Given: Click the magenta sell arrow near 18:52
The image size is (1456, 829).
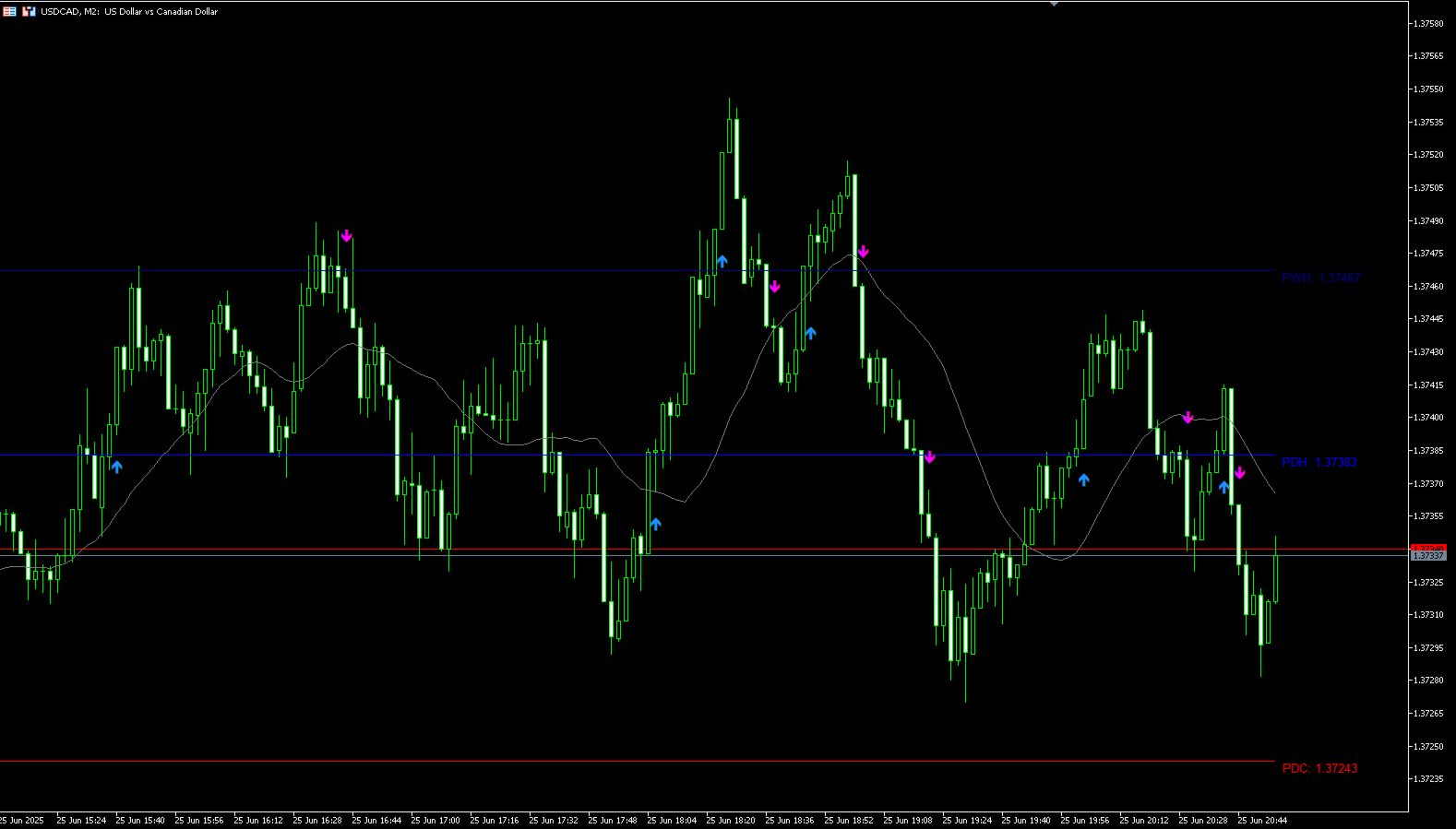Looking at the screenshot, I should 863,252.
